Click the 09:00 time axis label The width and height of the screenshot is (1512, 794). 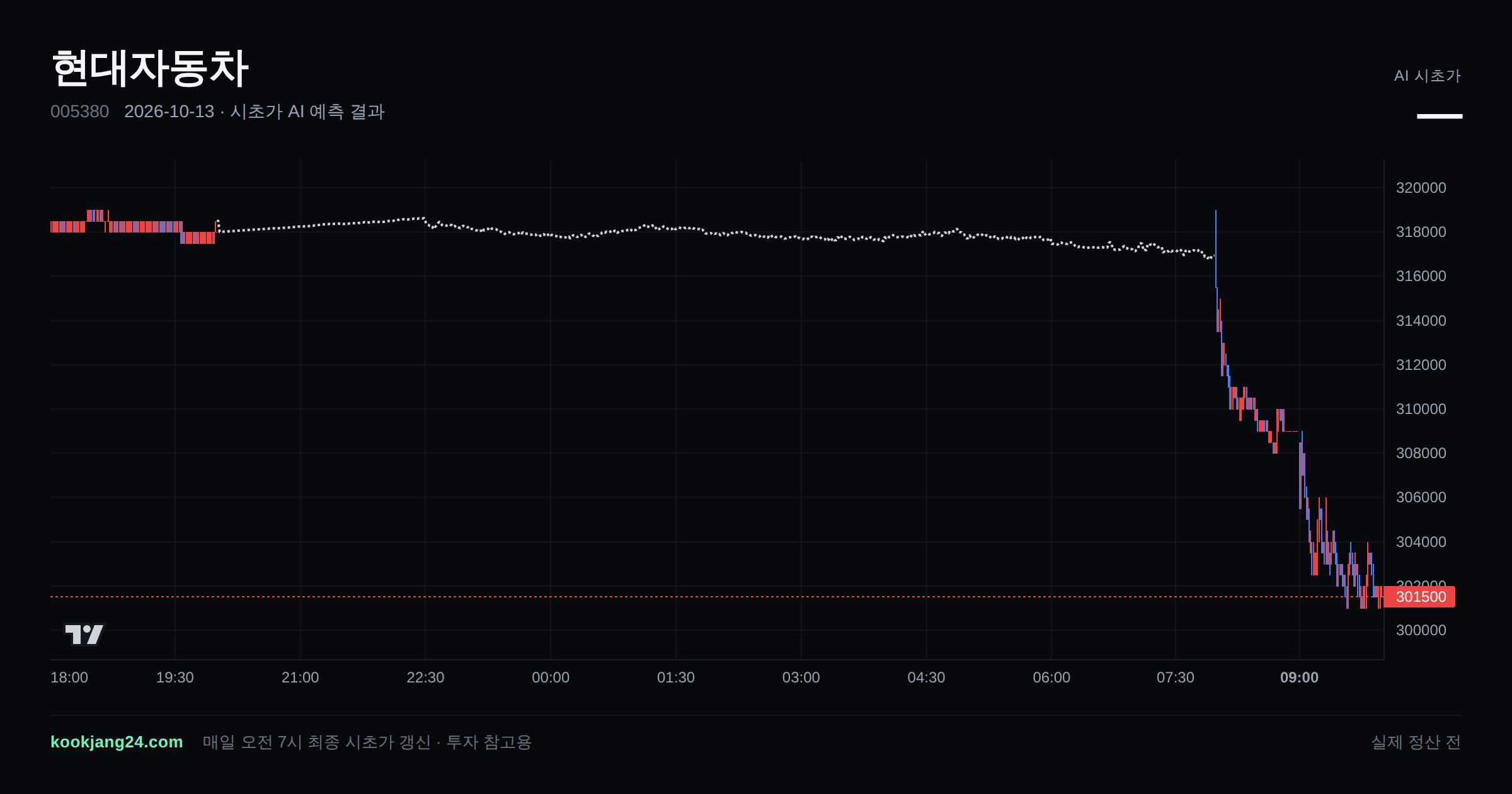[1299, 677]
